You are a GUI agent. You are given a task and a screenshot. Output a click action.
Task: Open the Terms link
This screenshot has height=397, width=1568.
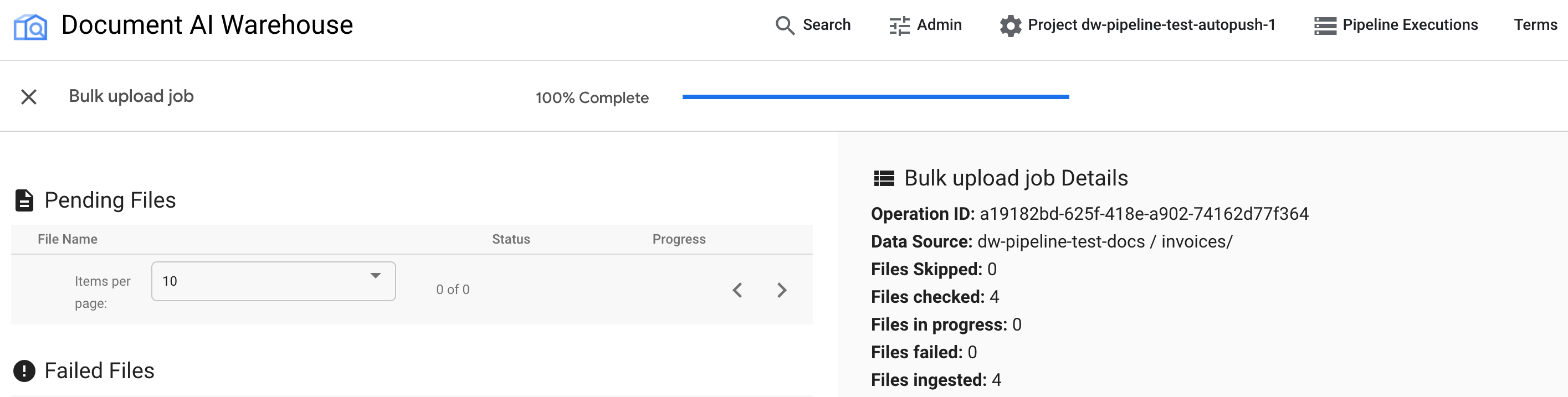pyautogui.click(x=1535, y=25)
